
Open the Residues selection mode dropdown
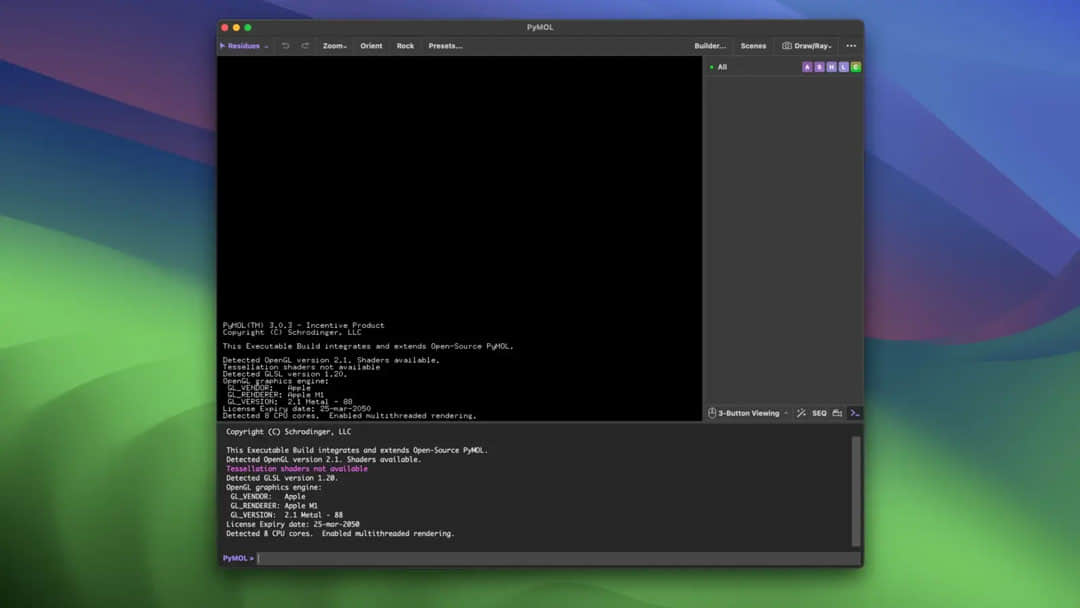pyautogui.click(x=244, y=46)
